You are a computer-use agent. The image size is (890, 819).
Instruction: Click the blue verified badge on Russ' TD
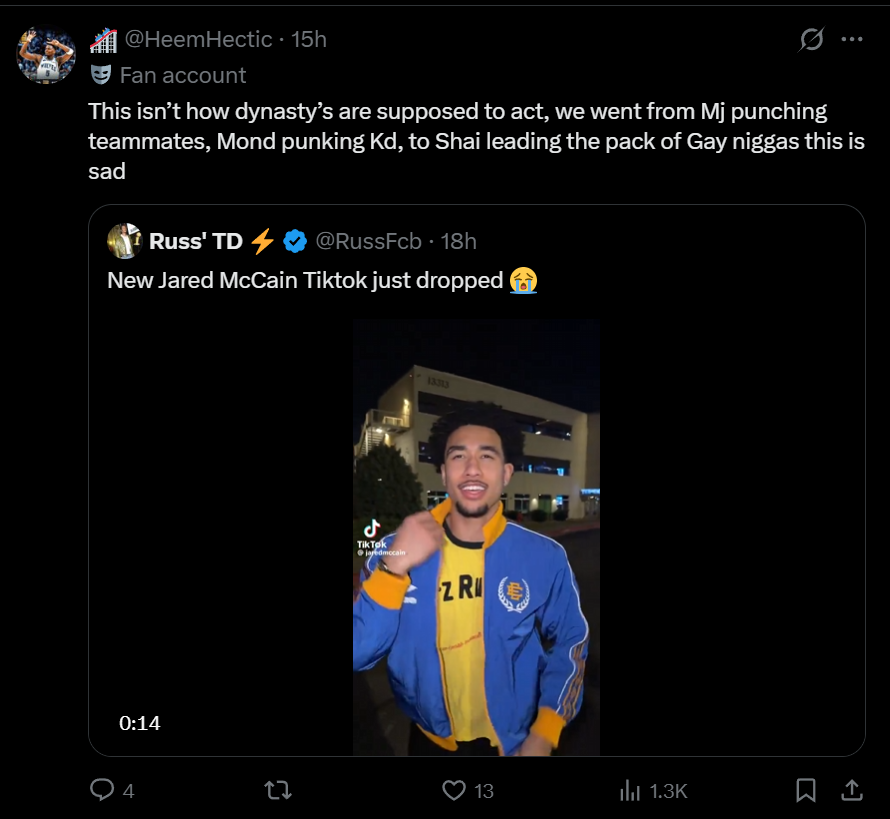295,241
